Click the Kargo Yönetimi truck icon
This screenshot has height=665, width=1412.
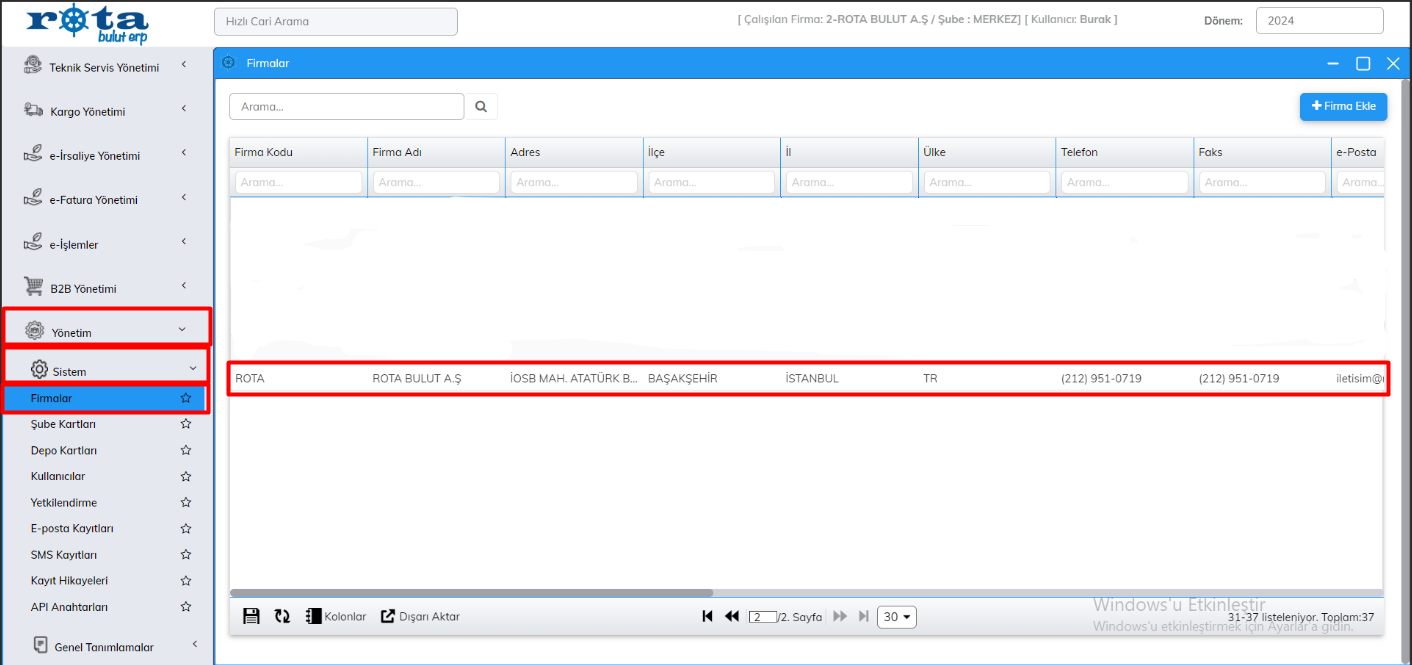pyautogui.click(x=33, y=111)
